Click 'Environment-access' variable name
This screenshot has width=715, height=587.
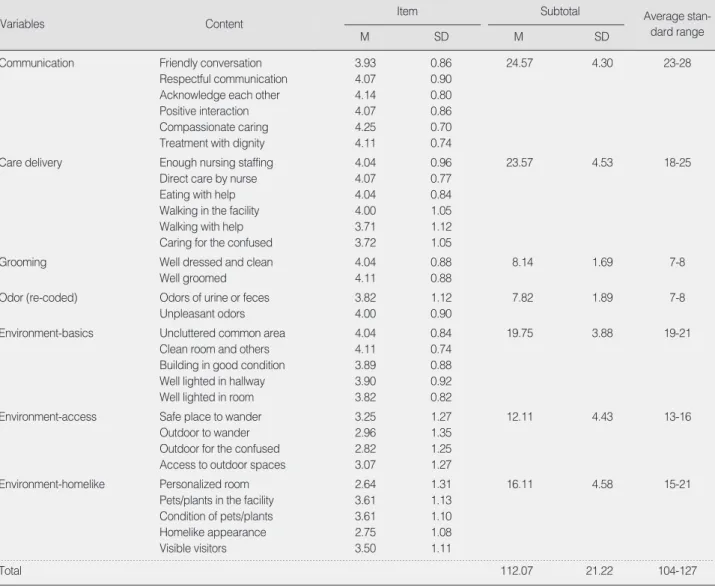(48, 416)
